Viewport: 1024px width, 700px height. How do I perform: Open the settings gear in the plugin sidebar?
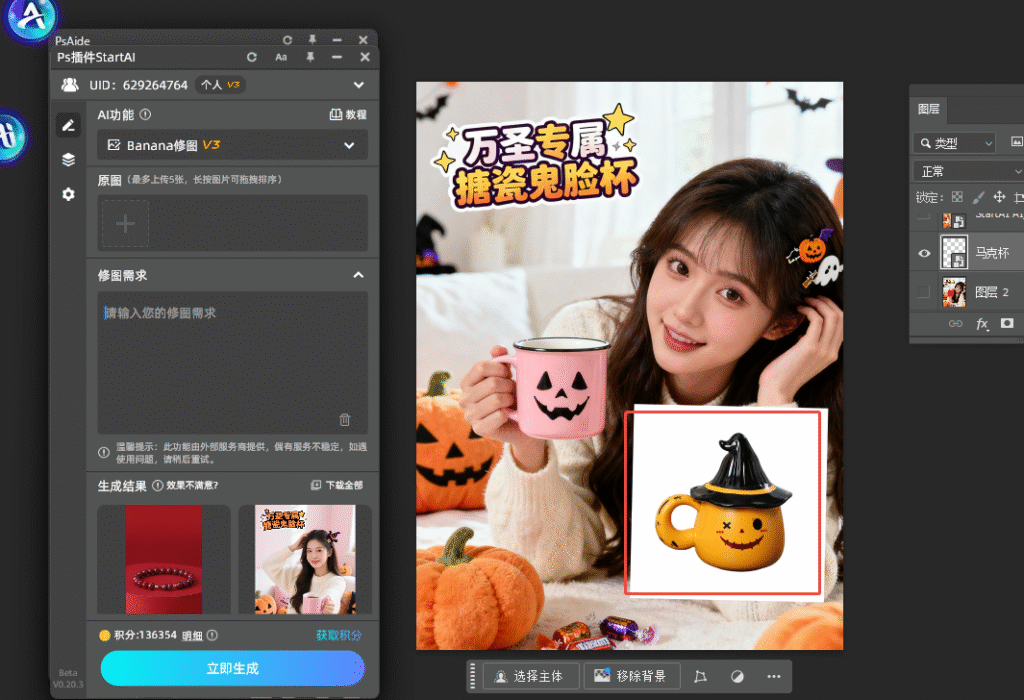pos(68,194)
